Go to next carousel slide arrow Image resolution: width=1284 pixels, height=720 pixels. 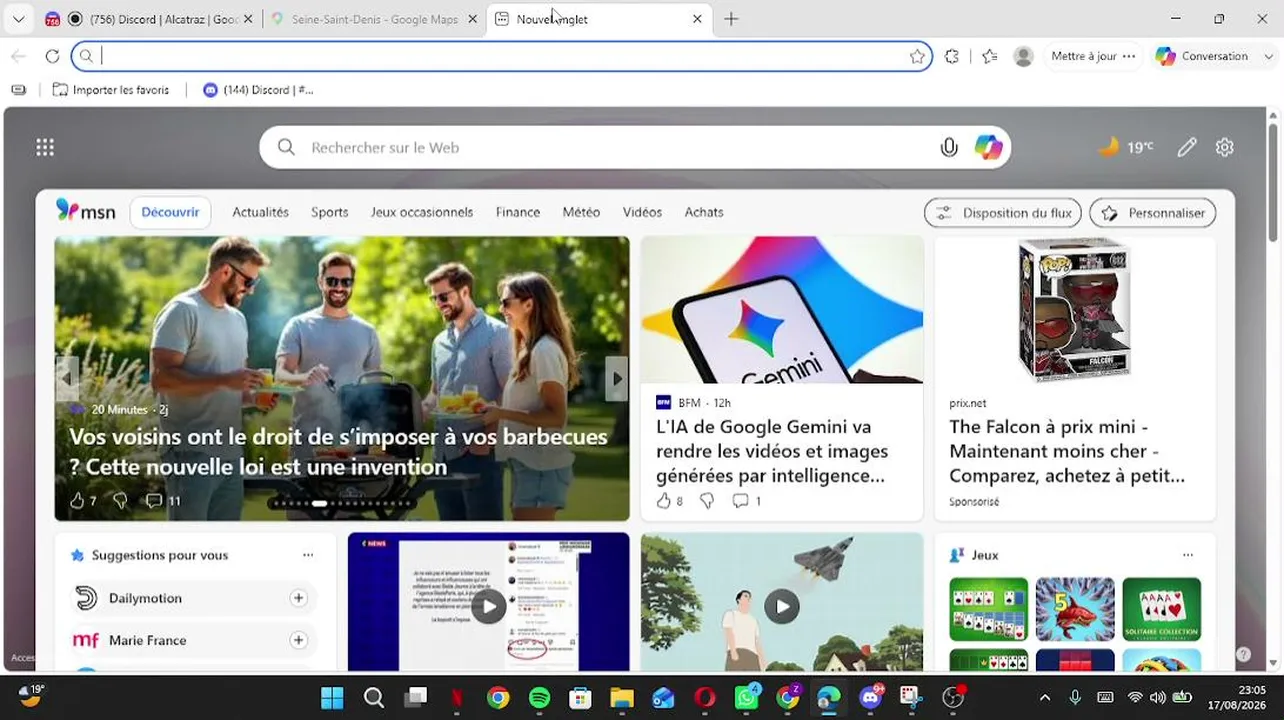coord(617,379)
